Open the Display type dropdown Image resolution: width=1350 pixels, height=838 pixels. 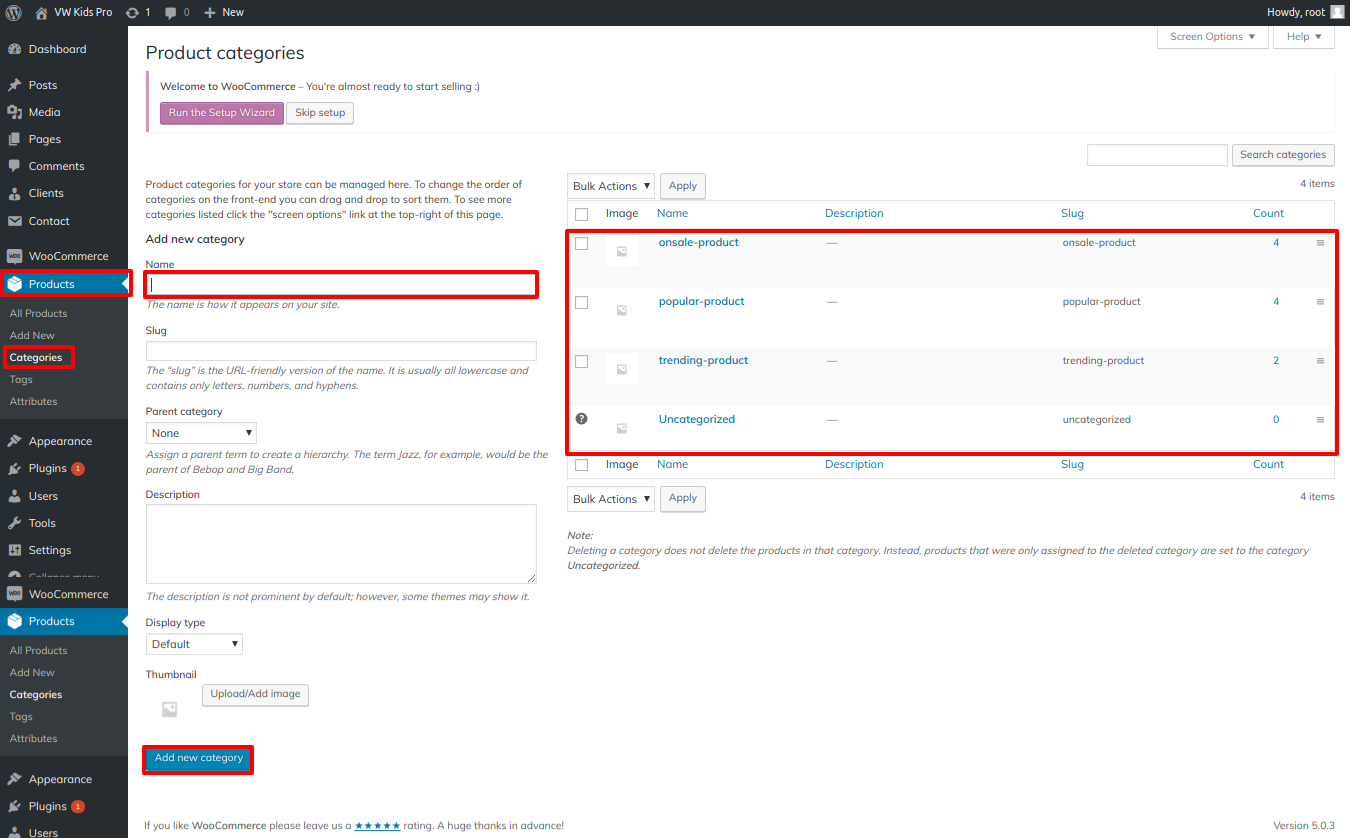tap(194, 644)
